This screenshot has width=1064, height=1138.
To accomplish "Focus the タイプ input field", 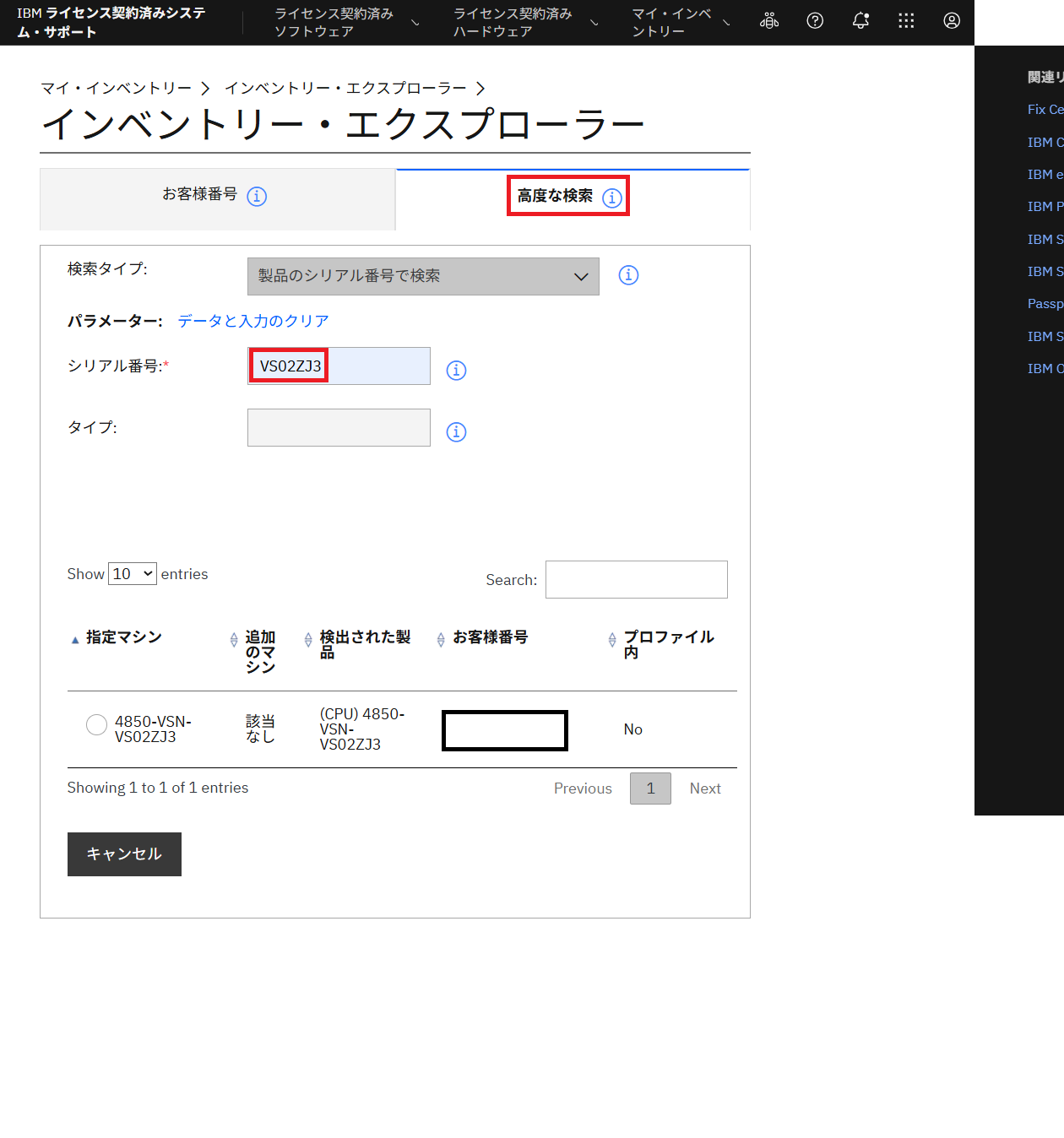I will coord(339,428).
